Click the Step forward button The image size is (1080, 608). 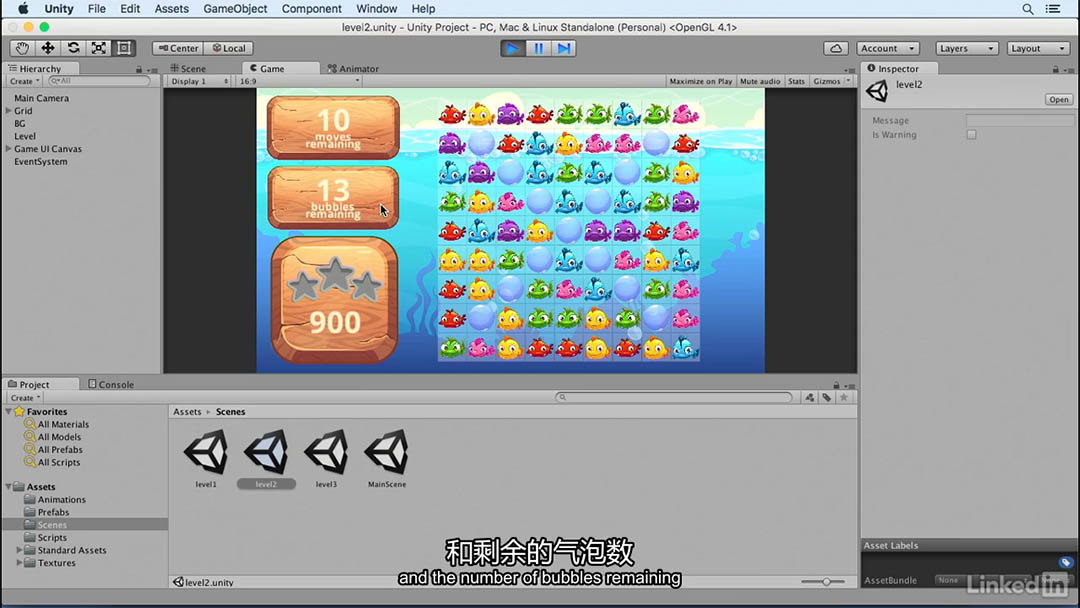[563, 48]
